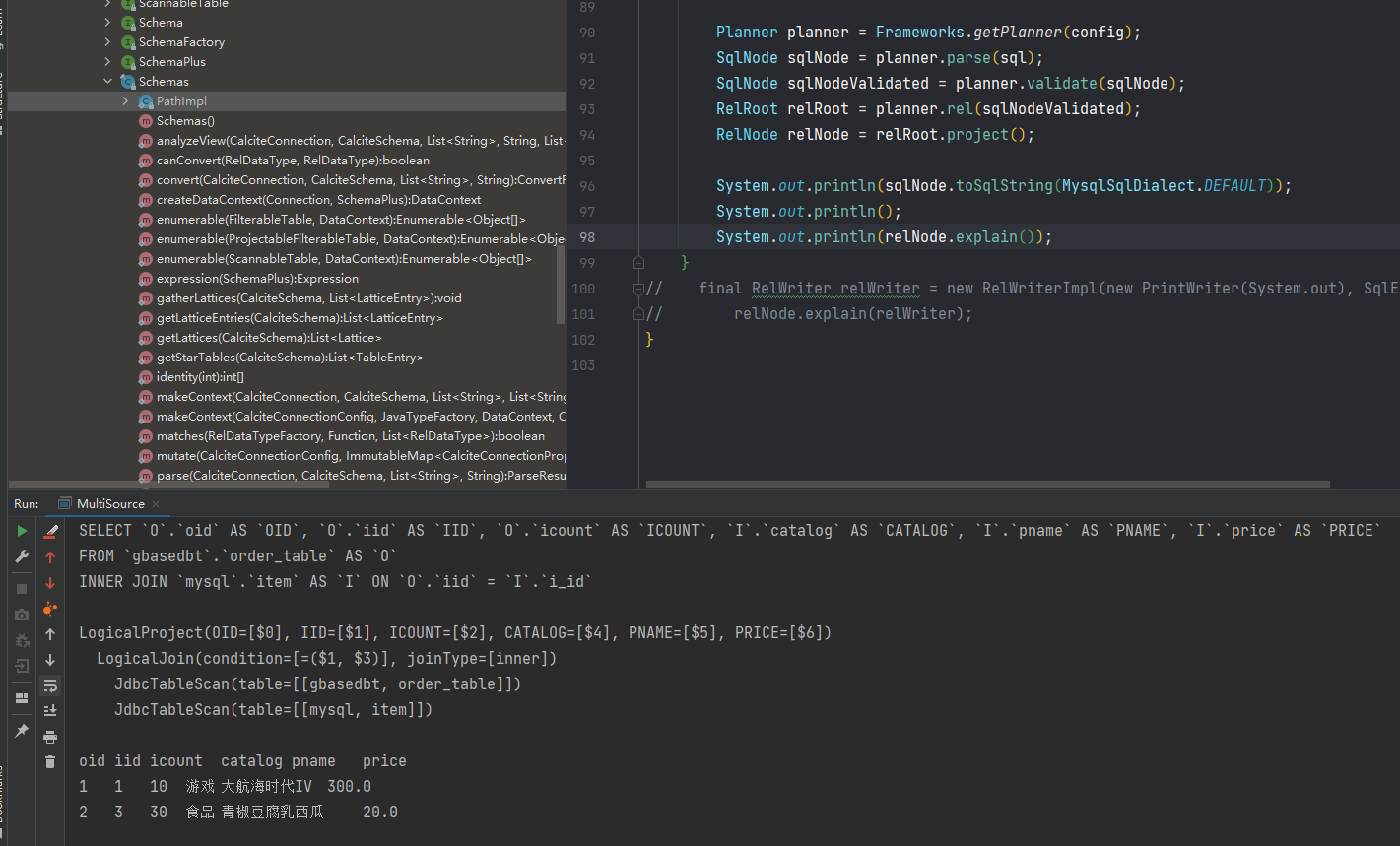Restore layout with the panel layout icon
Screen dimensions: 1400x846
click(22, 698)
